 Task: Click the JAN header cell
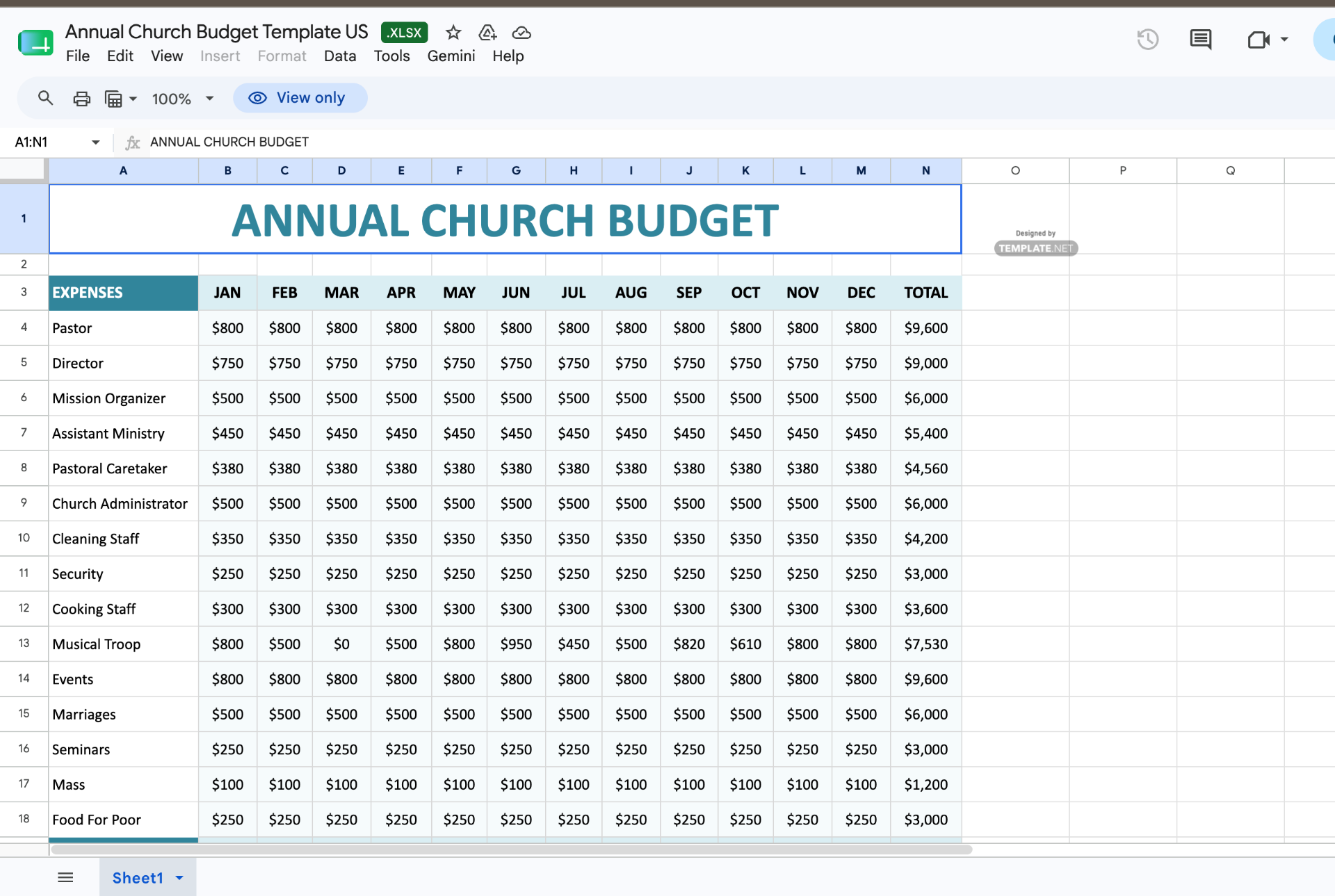227,293
